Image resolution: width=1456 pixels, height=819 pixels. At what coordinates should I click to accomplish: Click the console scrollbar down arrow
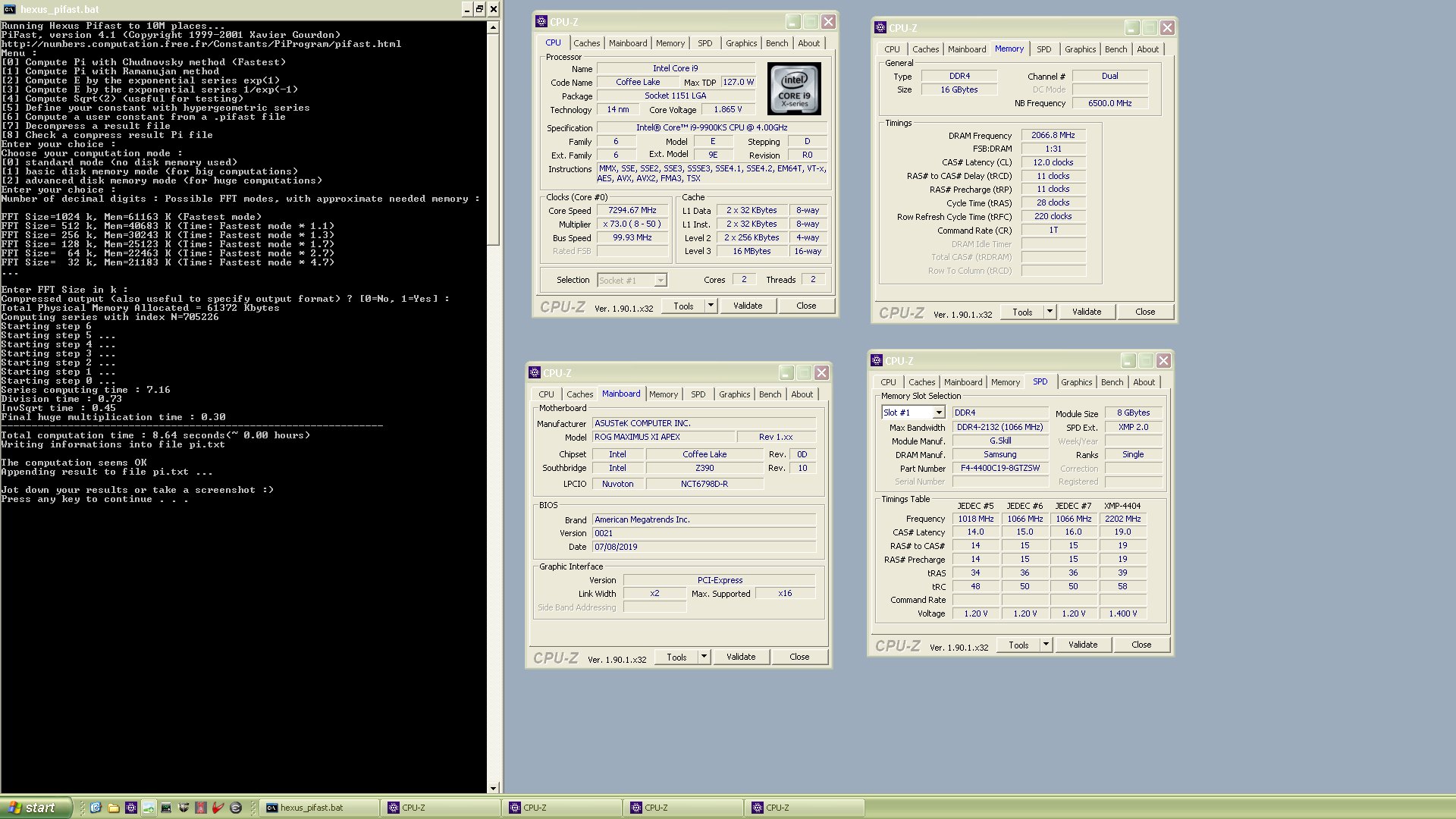pos(493,788)
